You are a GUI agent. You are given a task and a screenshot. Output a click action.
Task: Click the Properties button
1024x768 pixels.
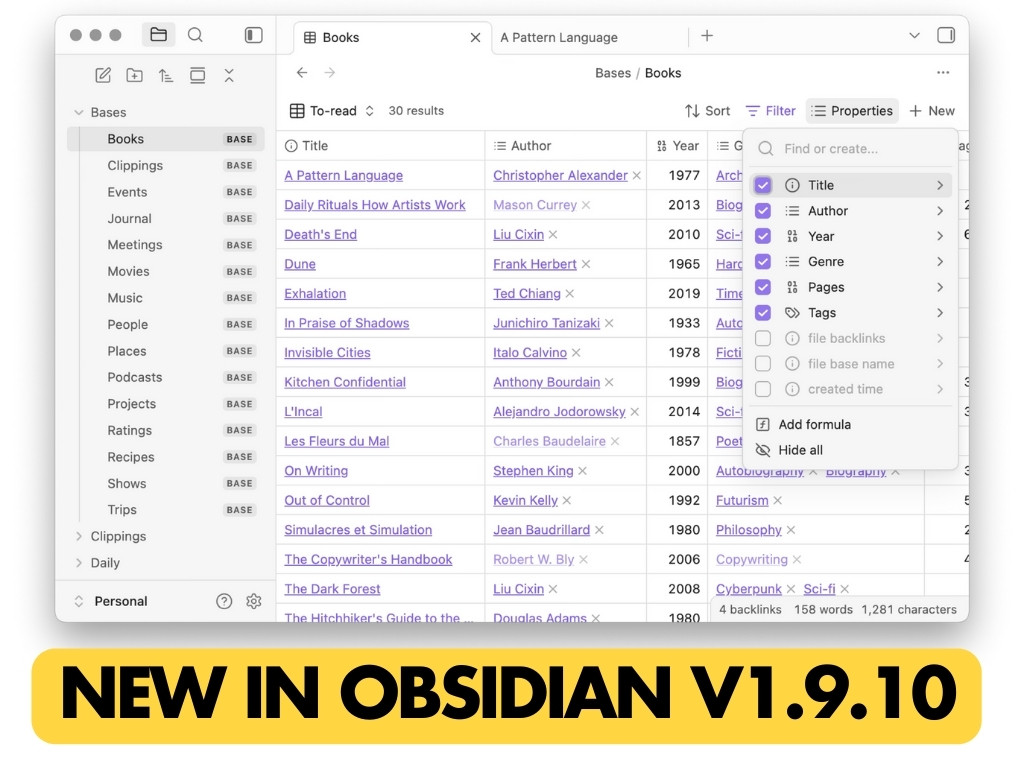(x=852, y=111)
